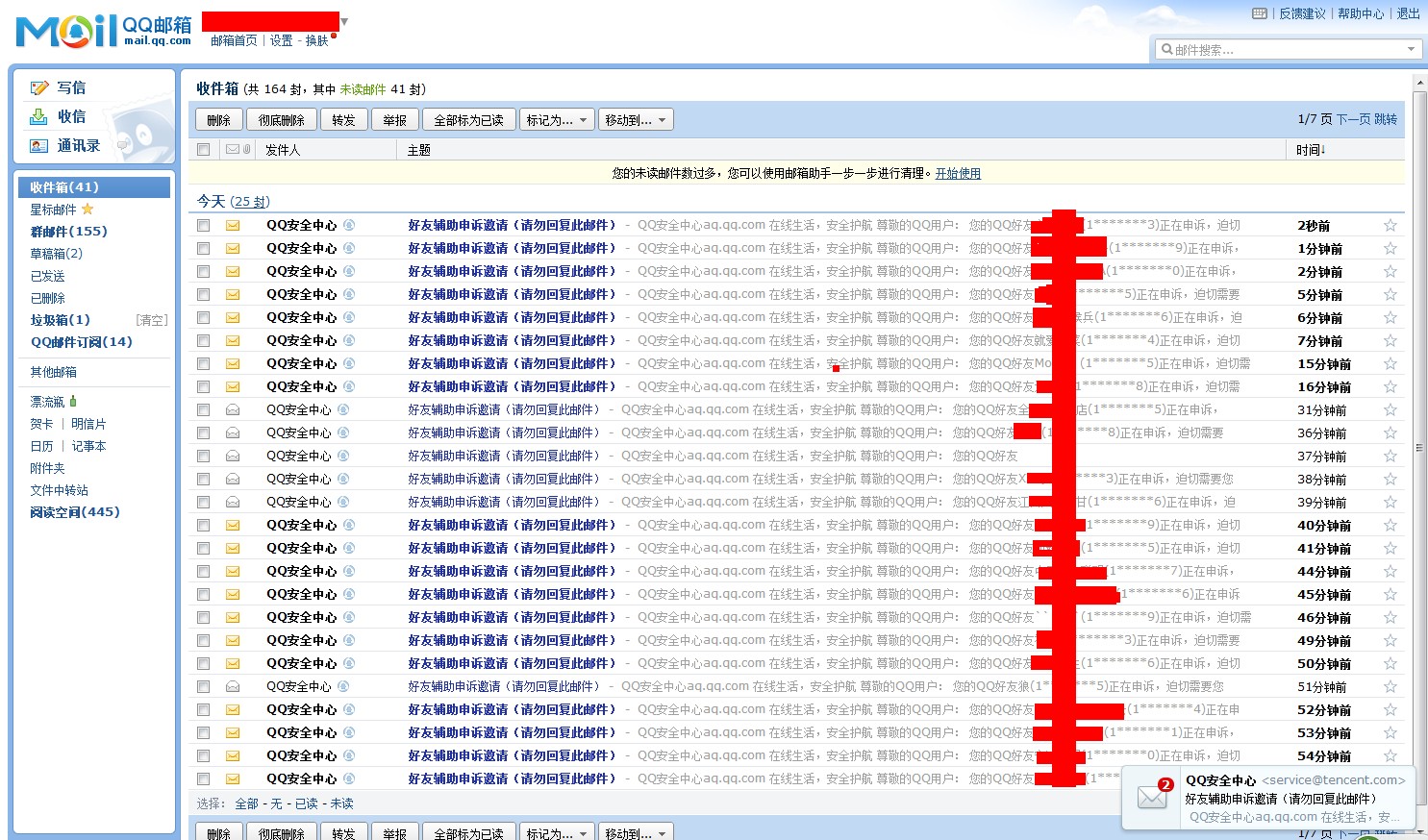This screenshot has width=1428, height=840.
Task: Click unread envelope icon of 2秒前 email
Action: (233, 225)
